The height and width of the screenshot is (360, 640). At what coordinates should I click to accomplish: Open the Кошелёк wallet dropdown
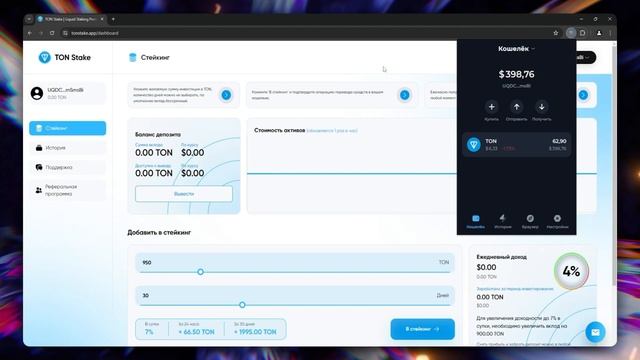pyautogui.click(x=516, y=49)
